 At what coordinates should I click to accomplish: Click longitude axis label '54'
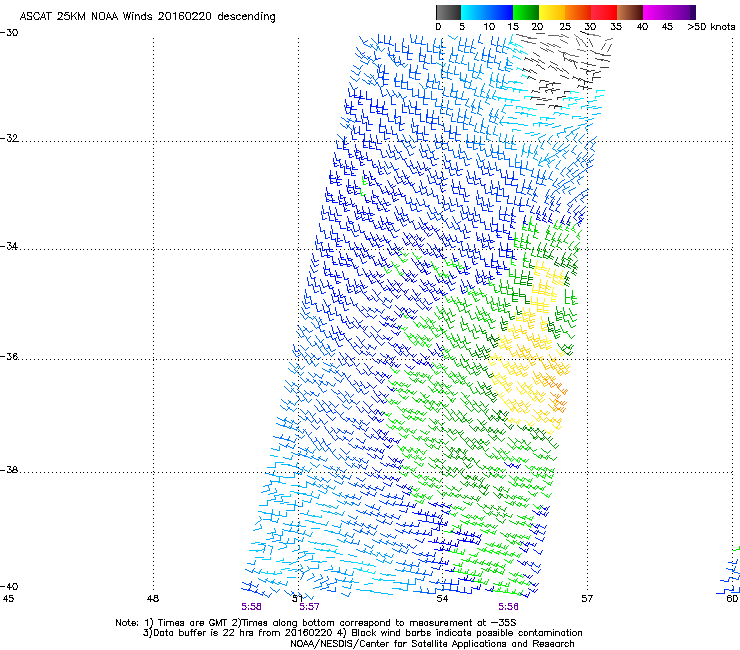click(x=442, y=599)
